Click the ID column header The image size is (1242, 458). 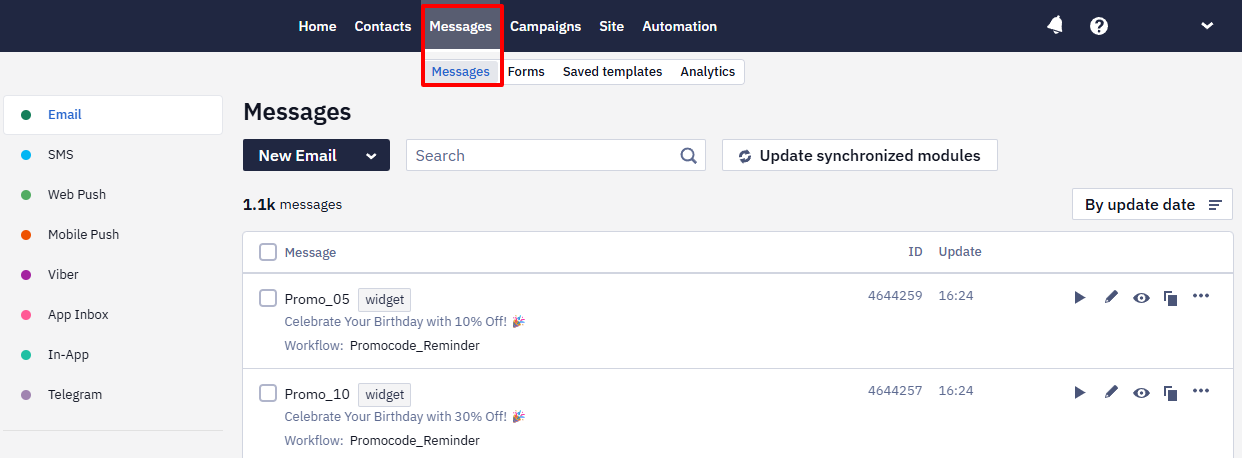coord(915,252)
